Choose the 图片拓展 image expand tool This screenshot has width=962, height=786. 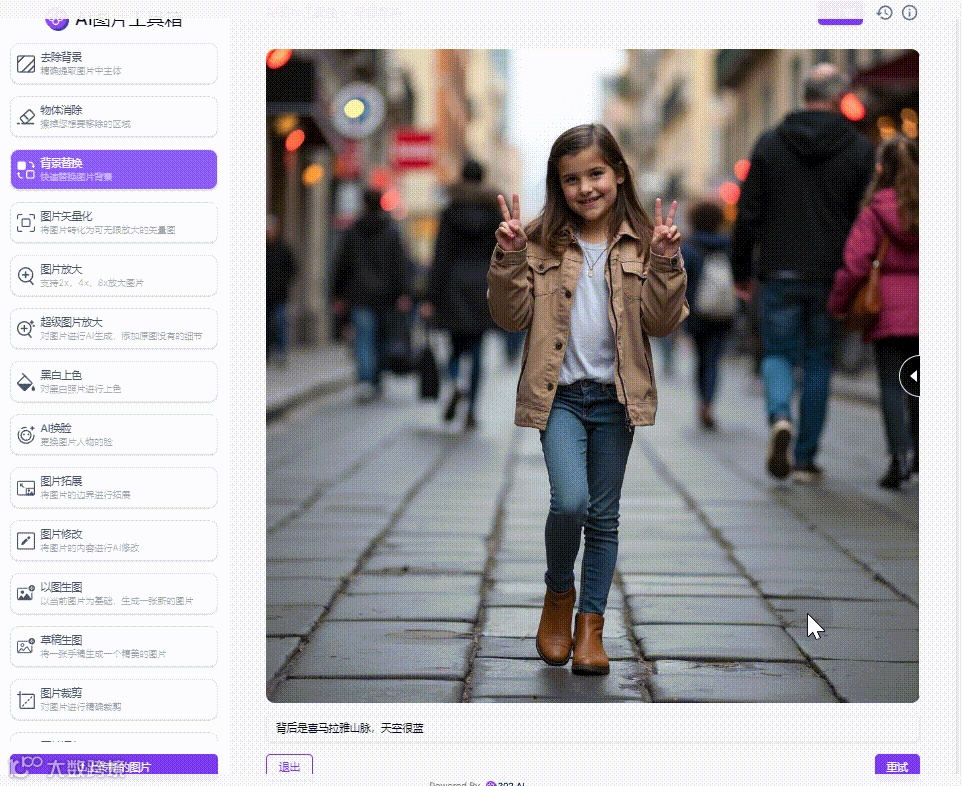pos(114,487)
